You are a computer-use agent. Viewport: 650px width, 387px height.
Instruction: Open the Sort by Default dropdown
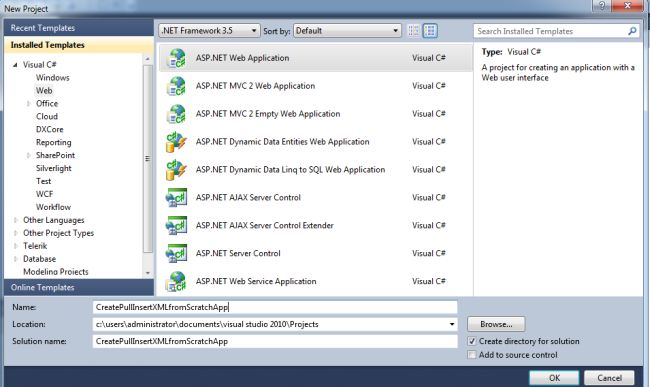tap(347, 31)
